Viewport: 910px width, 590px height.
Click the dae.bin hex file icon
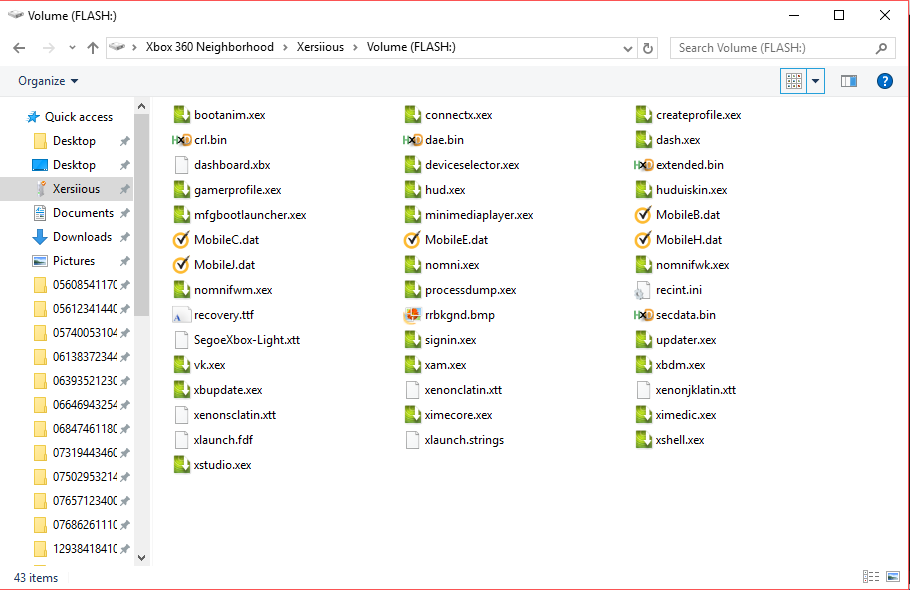(412, 140)
